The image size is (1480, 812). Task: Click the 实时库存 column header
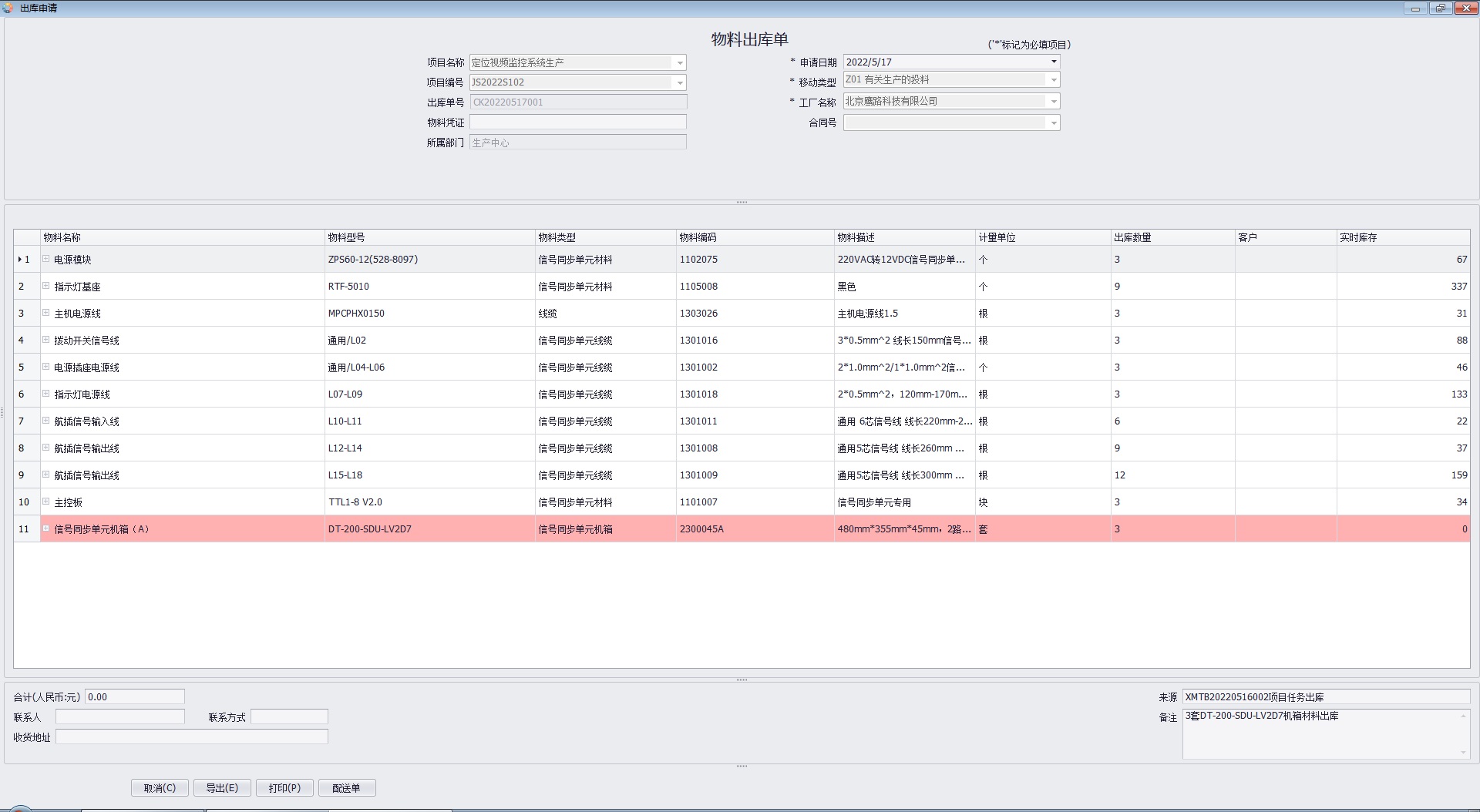(x=1402, y=237)
